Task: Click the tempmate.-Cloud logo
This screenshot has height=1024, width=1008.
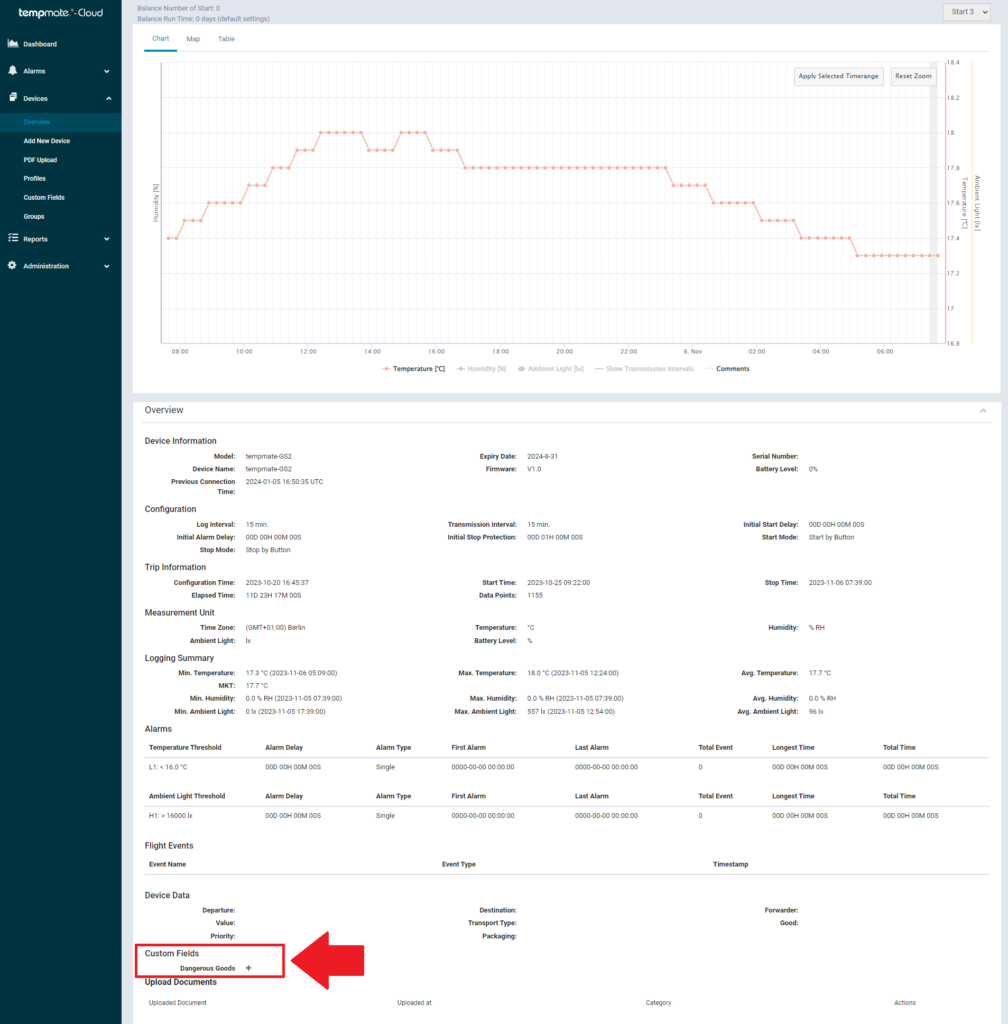Action: 60,12
